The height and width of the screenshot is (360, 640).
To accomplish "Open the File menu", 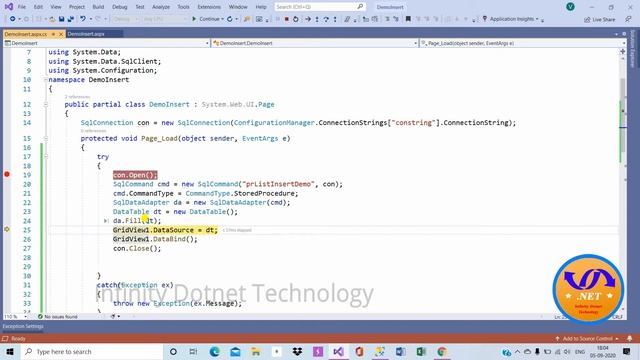I will pyautogui.click(x=22, y=7).
